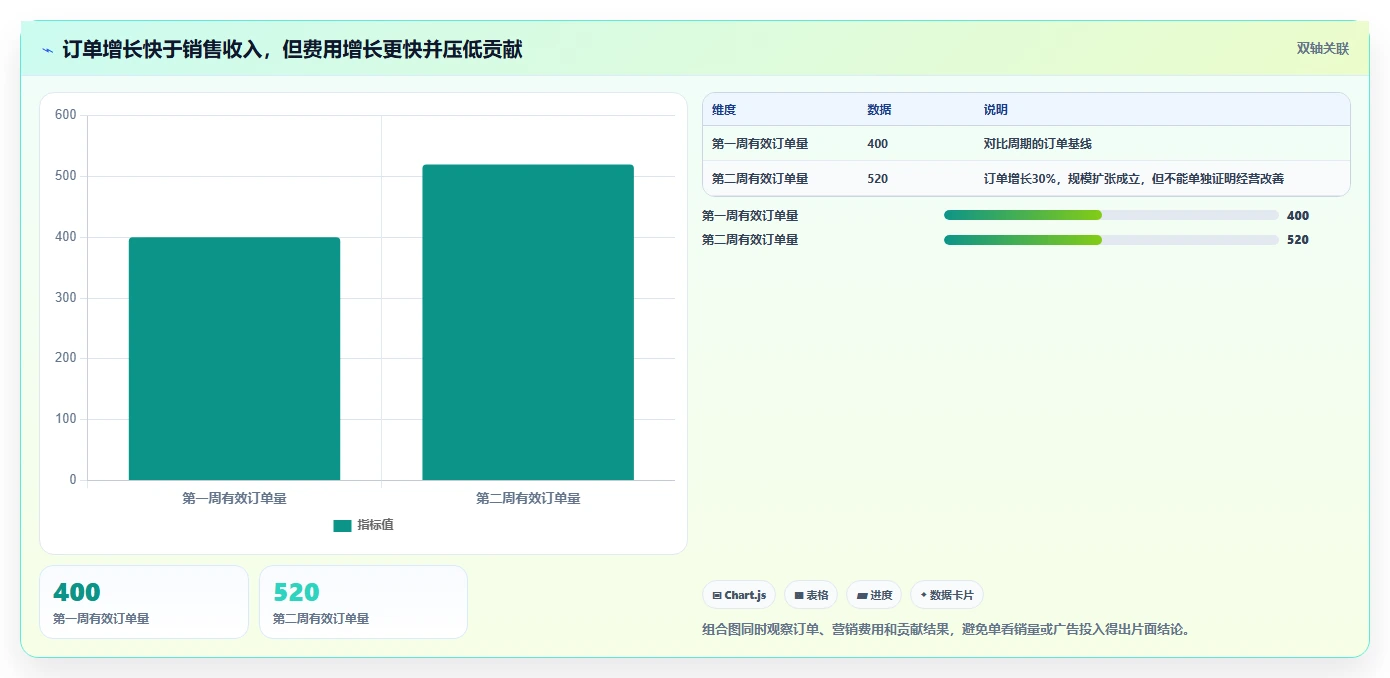Click the lightning icon beside the title
Screen dimensions: 1390x678
tap(47, 50)
